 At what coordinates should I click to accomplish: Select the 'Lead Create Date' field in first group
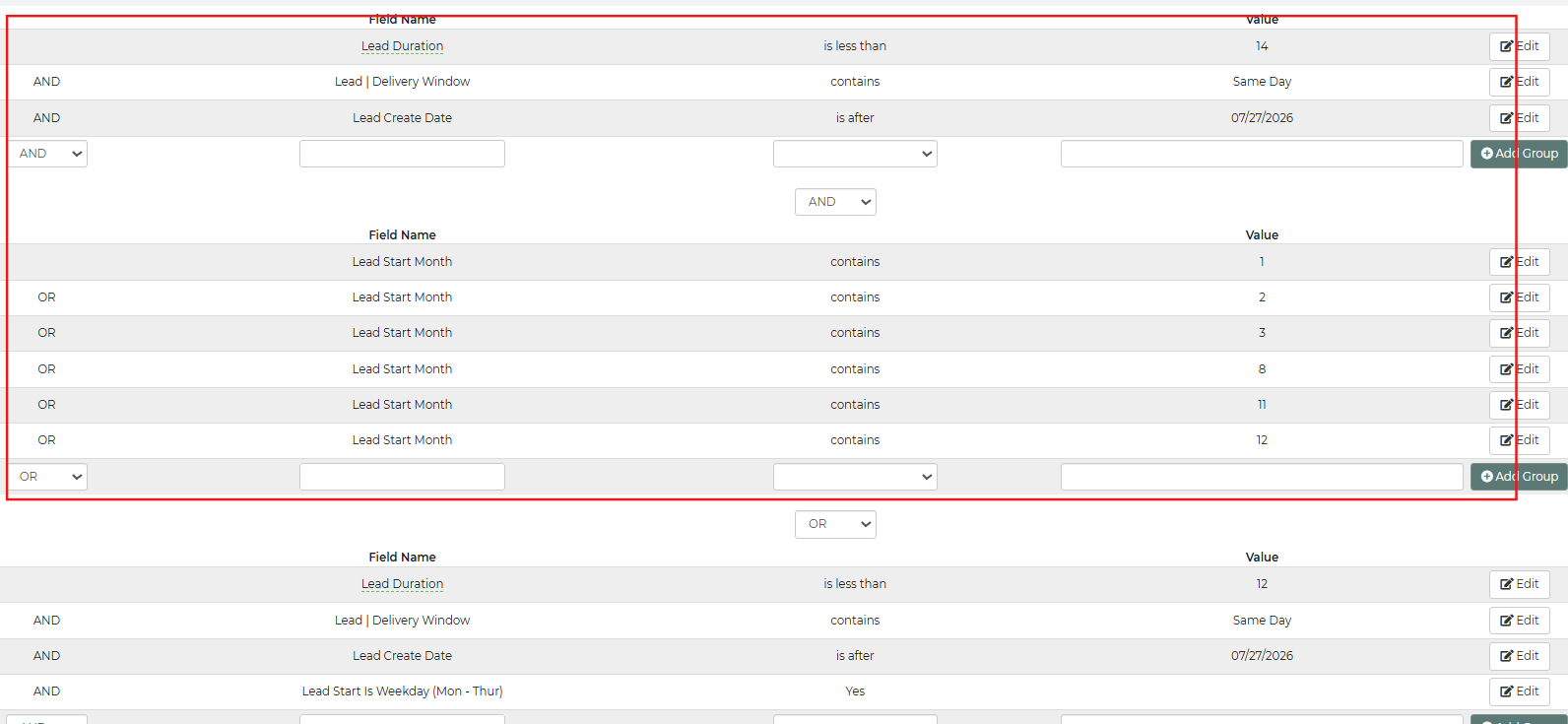coord(402,118)
